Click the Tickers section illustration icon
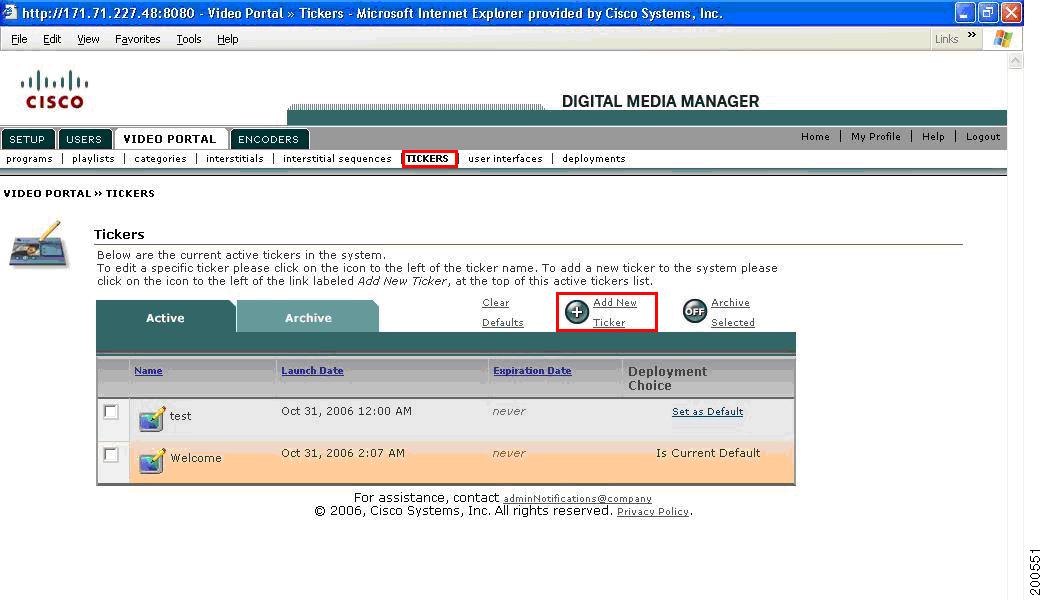Viewport: 1042px width, 600px height. (x=39, y=245)
